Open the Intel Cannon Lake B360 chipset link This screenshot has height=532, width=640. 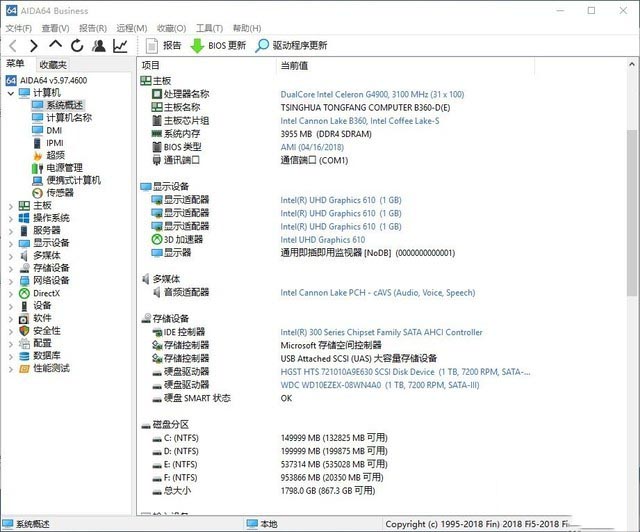pos(360,121)
